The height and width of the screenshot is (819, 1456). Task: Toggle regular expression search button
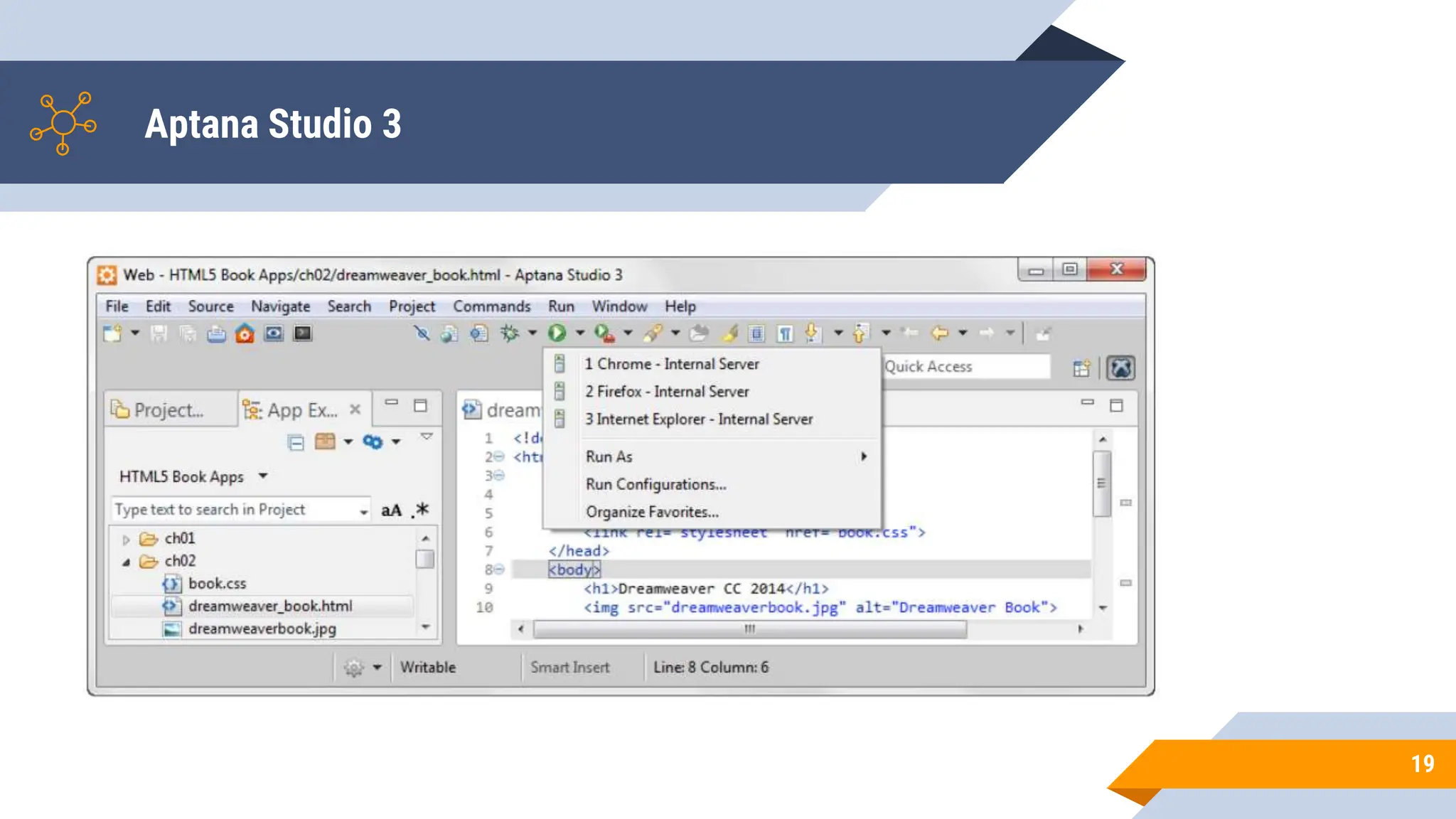[x=421, y=510]
